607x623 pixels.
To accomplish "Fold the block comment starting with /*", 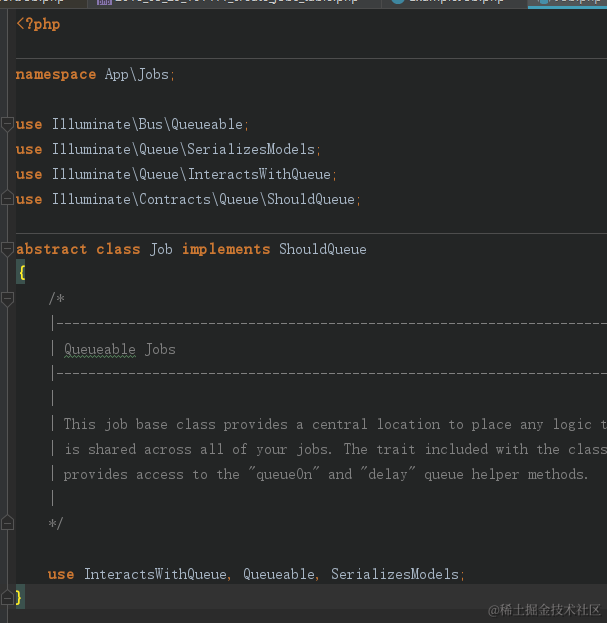I will [x=7, y=299].
